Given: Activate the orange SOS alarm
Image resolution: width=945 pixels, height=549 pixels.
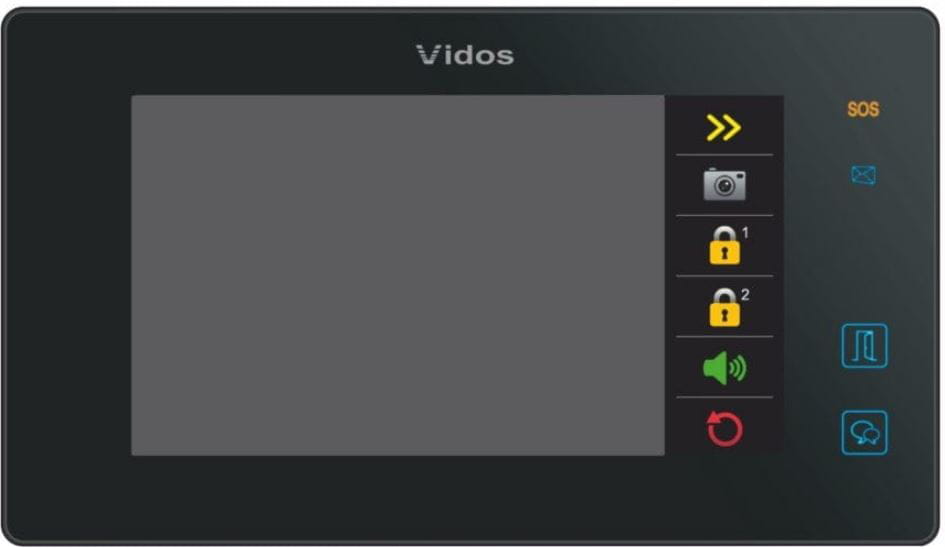Looking at the screenshot, I should [x=863, y=109].
